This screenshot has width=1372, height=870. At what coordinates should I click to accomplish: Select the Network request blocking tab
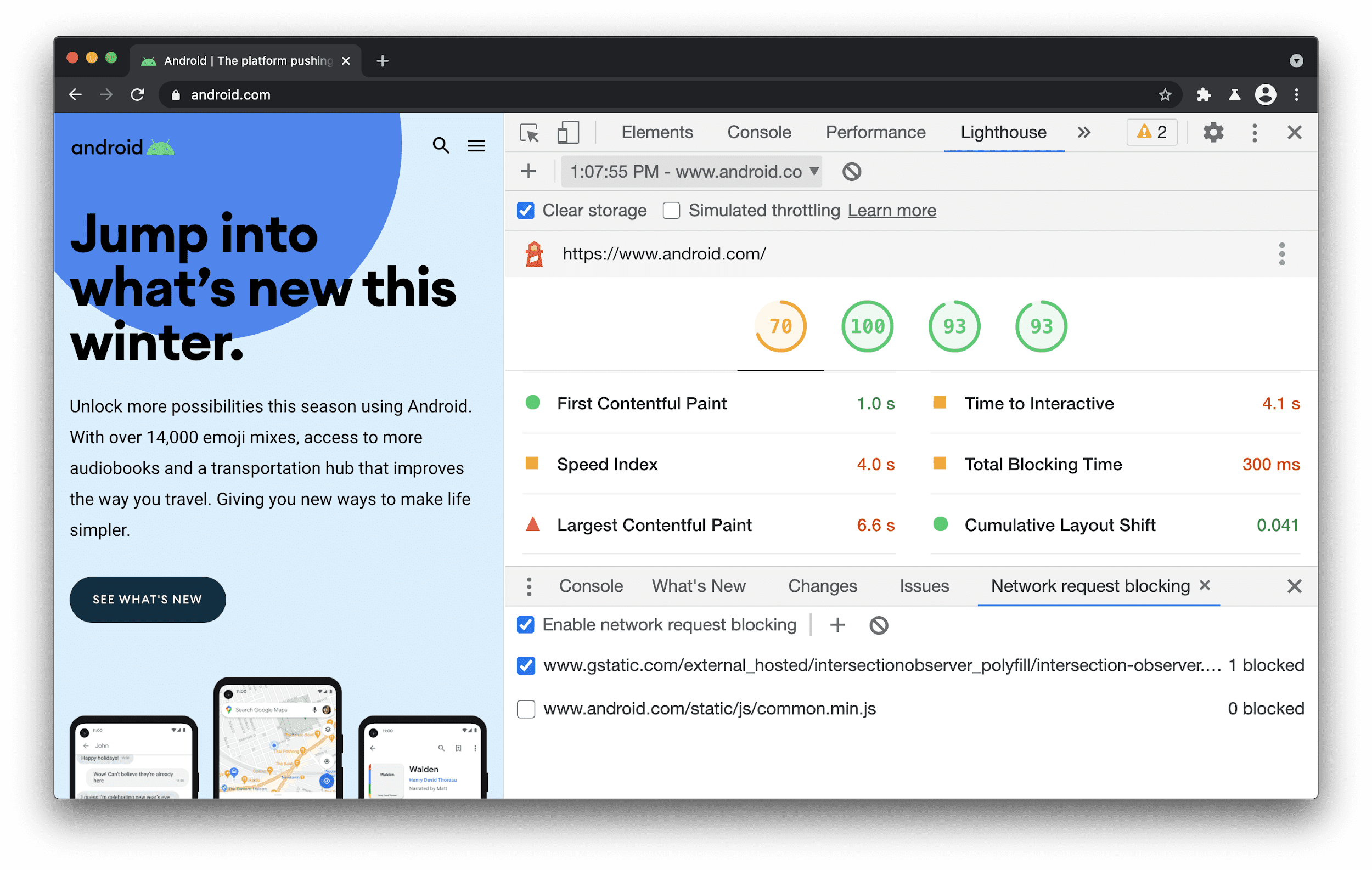(1090, 585)
